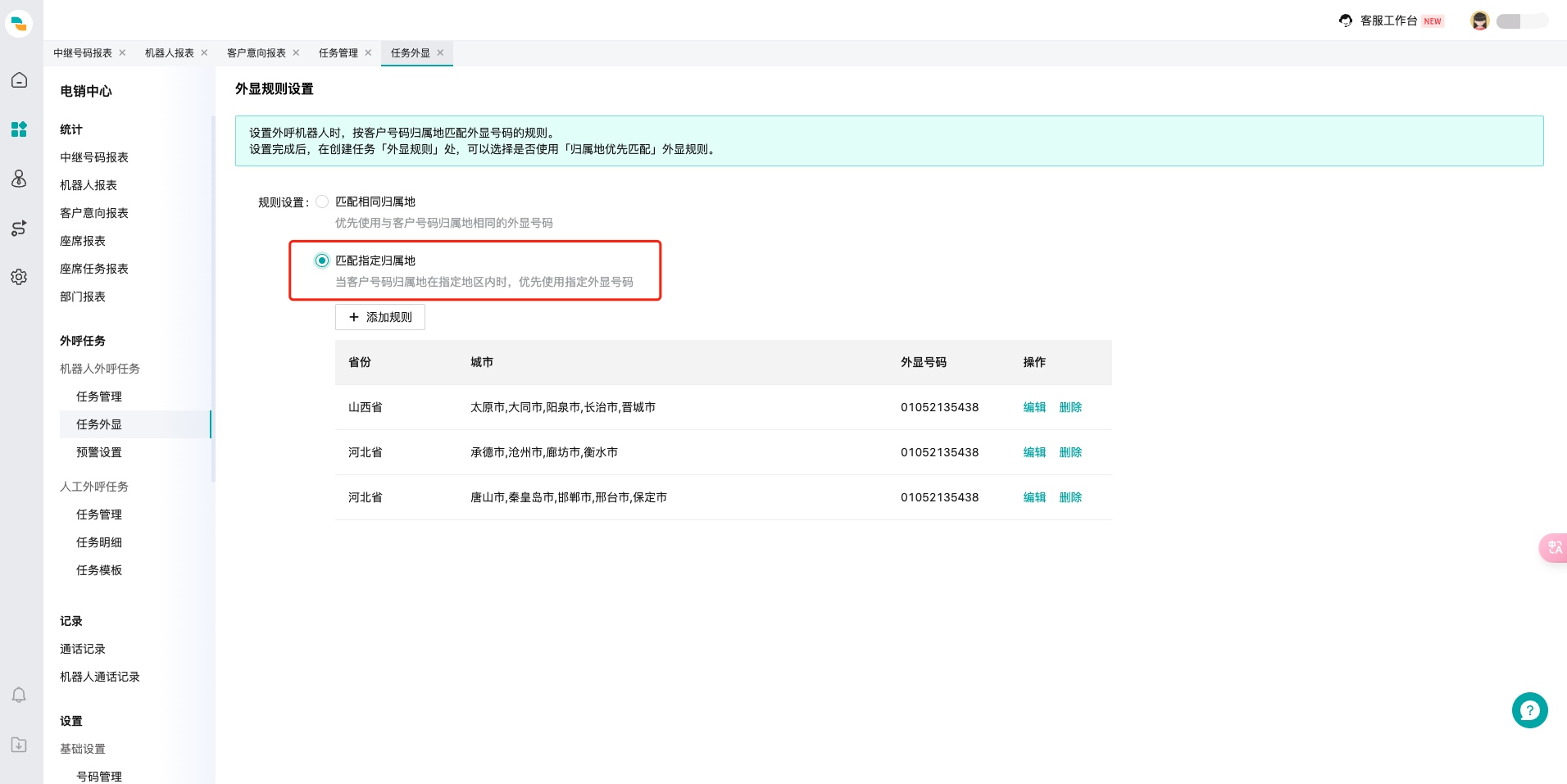
Task: Open 号码管理 in sidebar
Action: click(x=99, y=776)
